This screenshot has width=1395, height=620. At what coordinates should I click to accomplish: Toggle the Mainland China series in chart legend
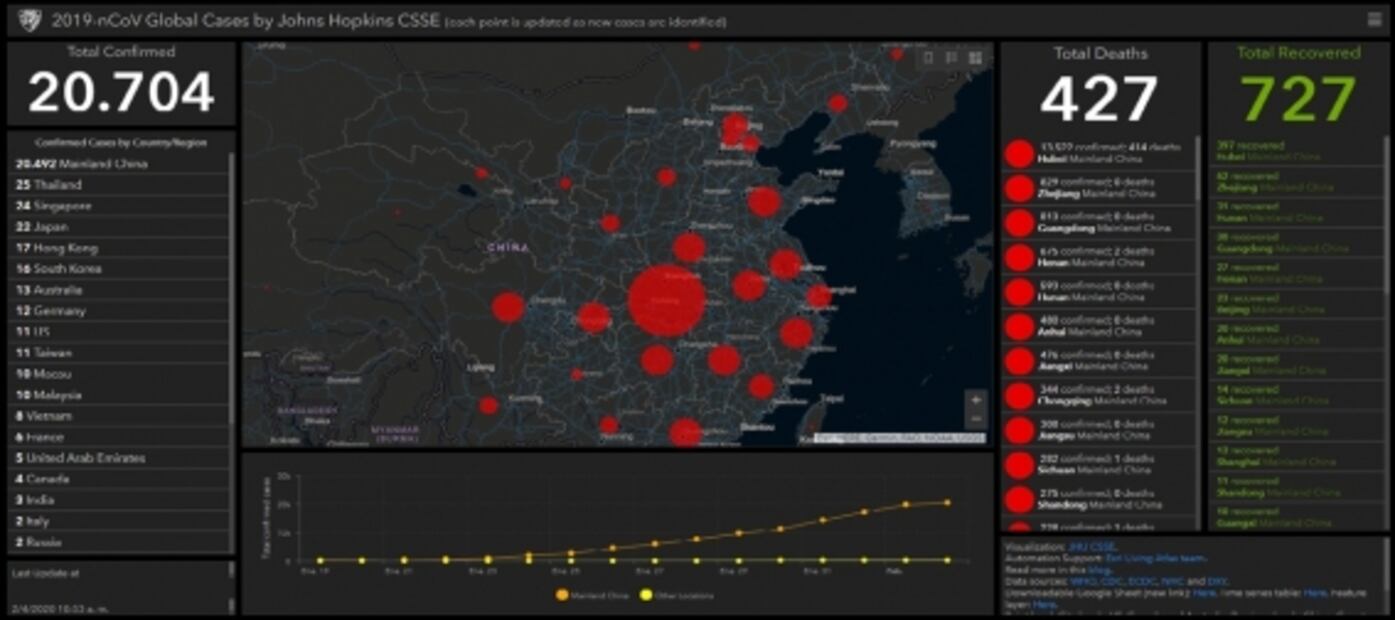point(590,594)
